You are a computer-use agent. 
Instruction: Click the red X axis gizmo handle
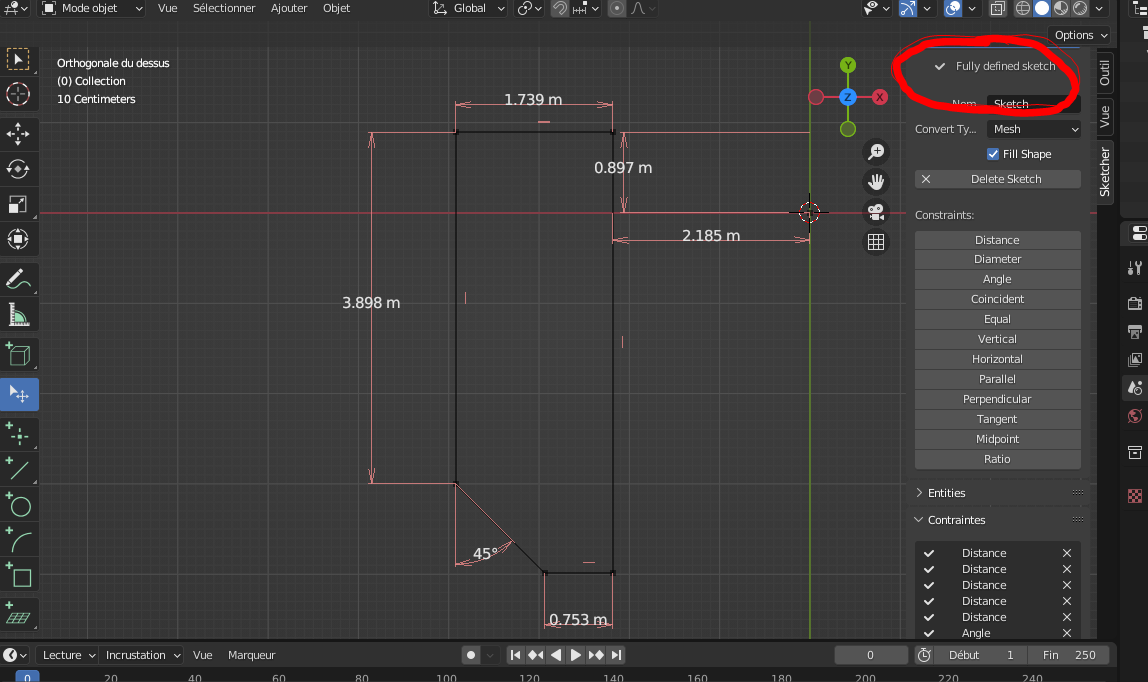click(x=879, y=97)
